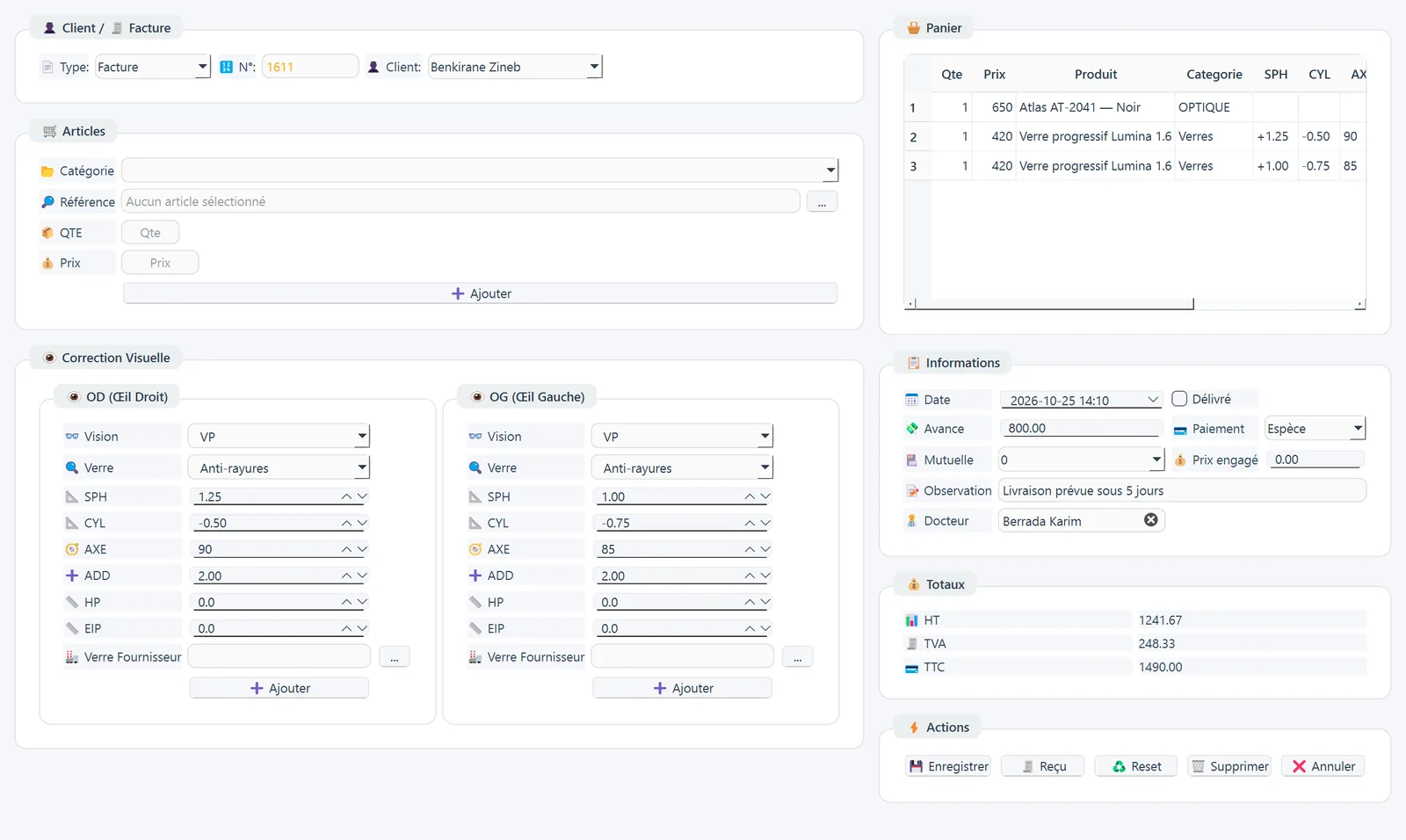Click the Enregistrer save icon button
Image resolution: width=1406 pixels, height=840 pixels.
948,766
